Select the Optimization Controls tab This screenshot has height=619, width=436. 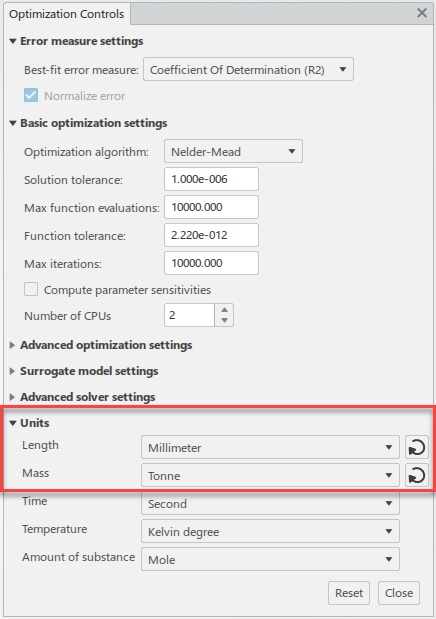(x=67, y=14)
